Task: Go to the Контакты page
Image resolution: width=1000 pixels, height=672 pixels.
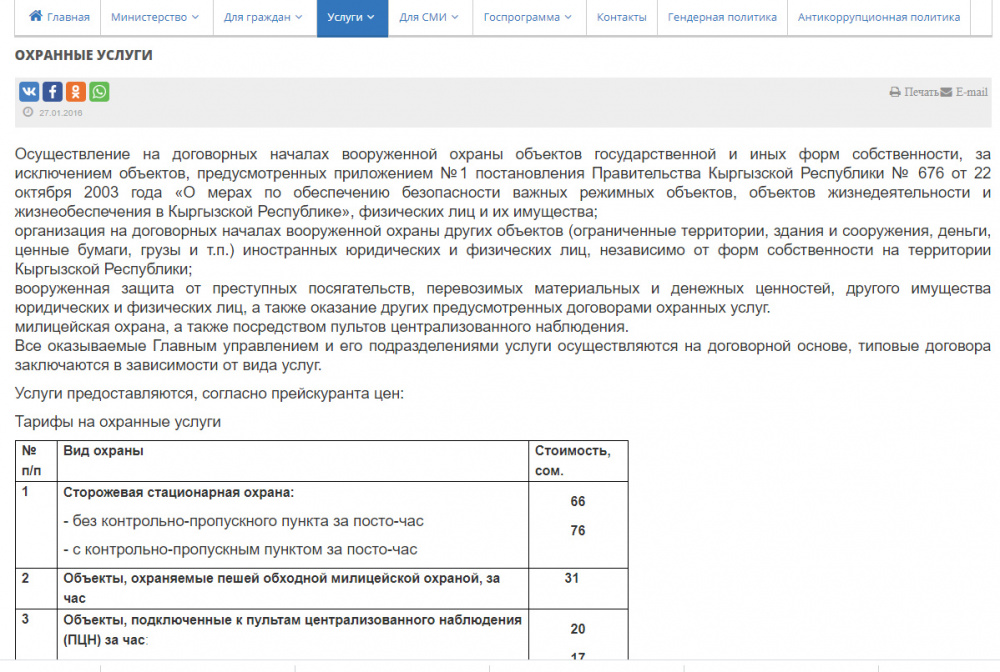Action: click(621, 18)
